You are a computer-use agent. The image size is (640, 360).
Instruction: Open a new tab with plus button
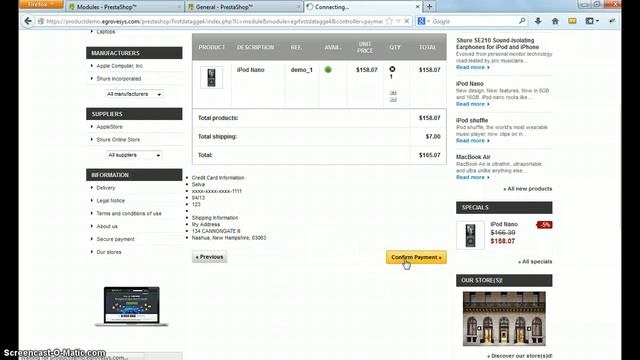pos(429,7)
